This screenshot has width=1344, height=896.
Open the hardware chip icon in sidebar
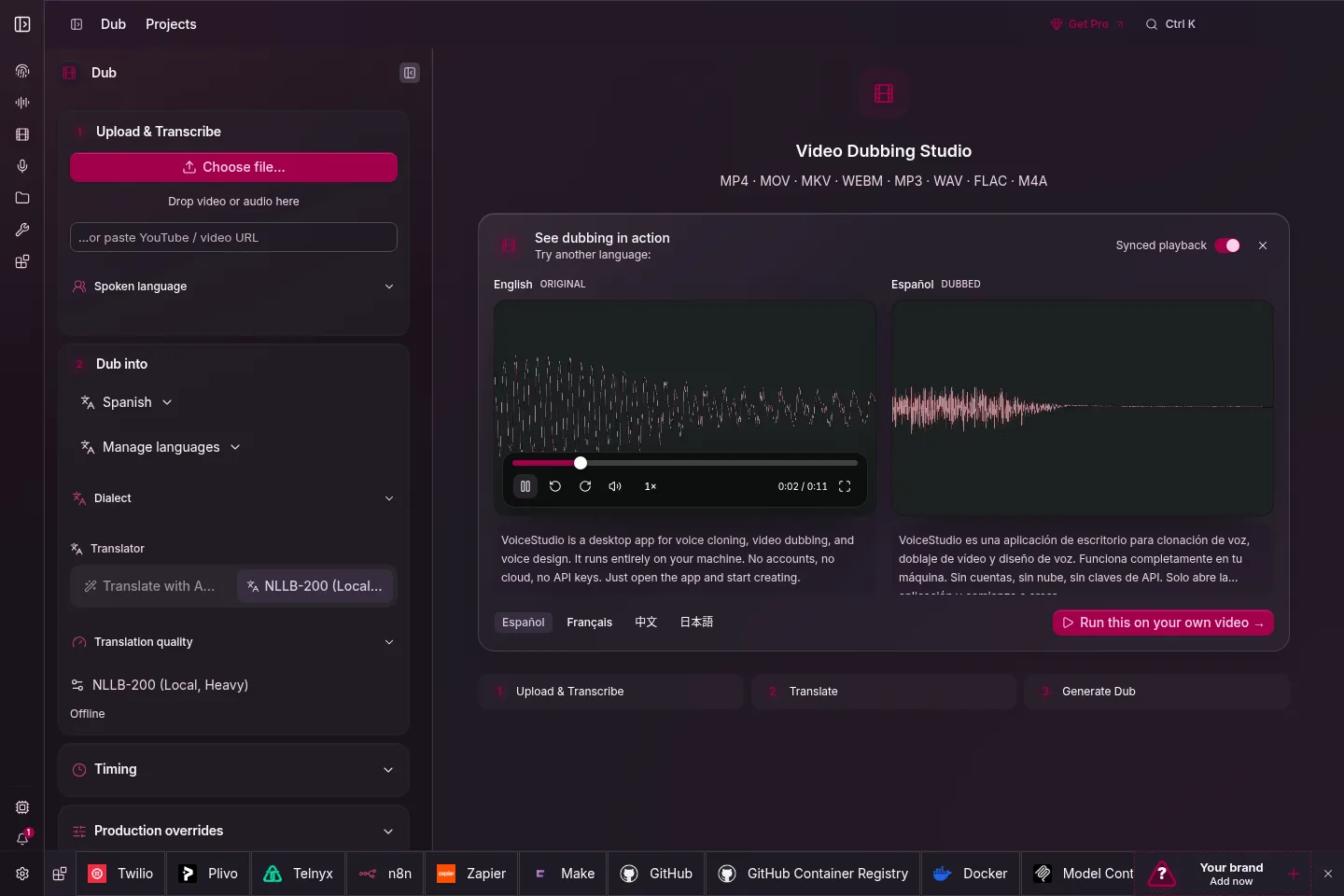[x=22, y=807]
